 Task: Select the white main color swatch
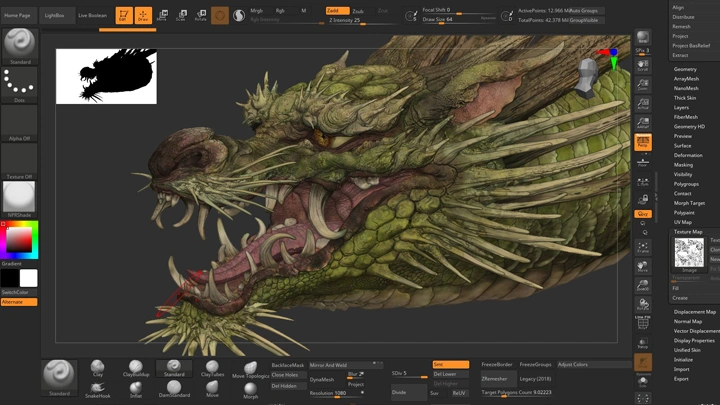click(28, 278)
